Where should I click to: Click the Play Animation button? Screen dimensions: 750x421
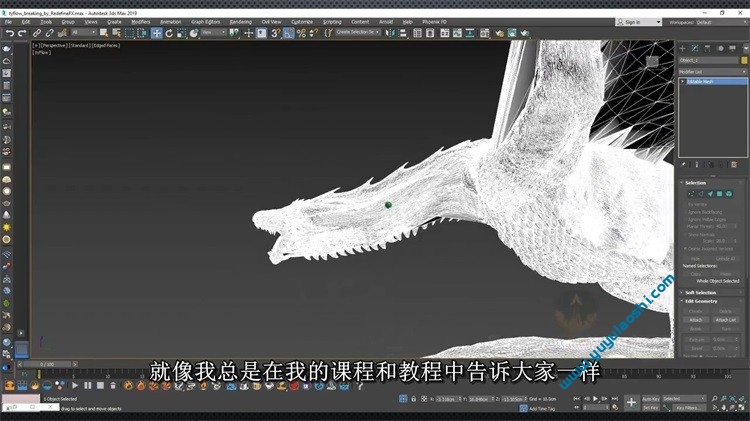click(596, 399)
